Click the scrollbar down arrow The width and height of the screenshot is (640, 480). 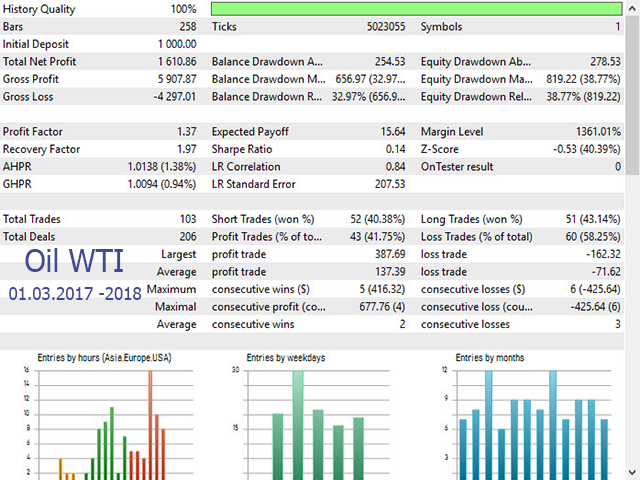[x=632, y=472]
